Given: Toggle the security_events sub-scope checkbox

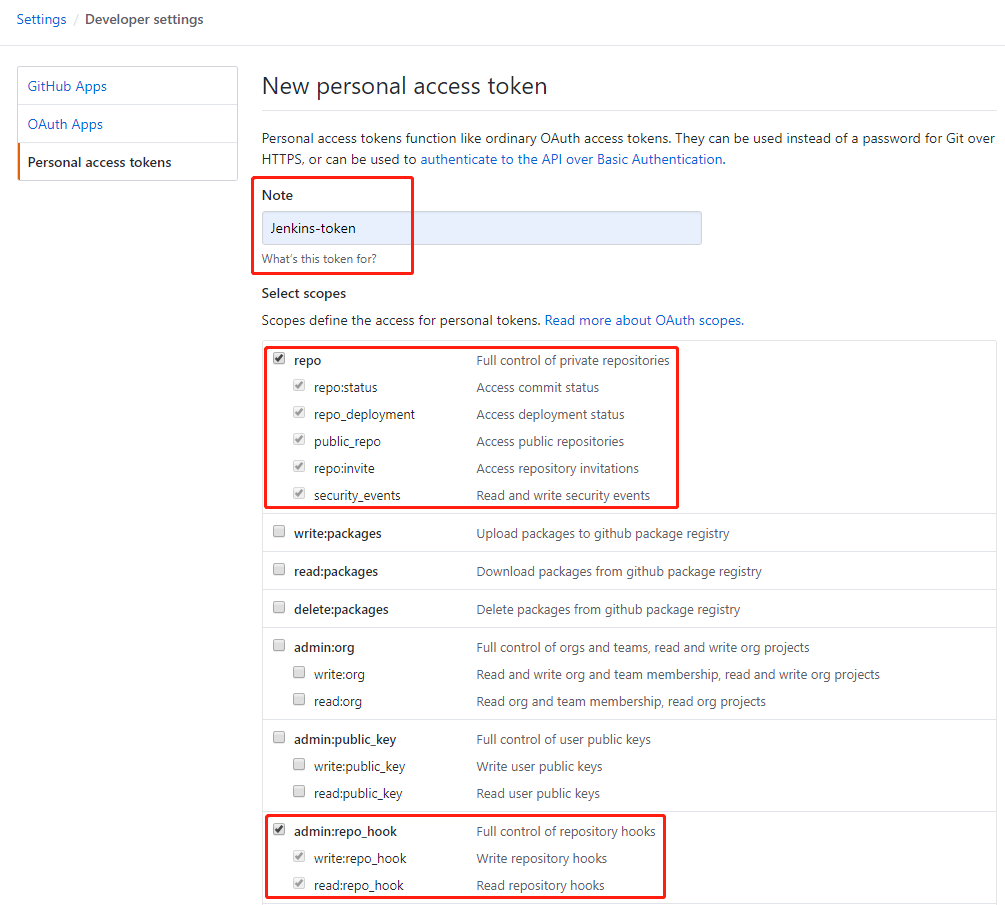Looking at the screenshot, I should pyautogui.click(x=298, y=492).
